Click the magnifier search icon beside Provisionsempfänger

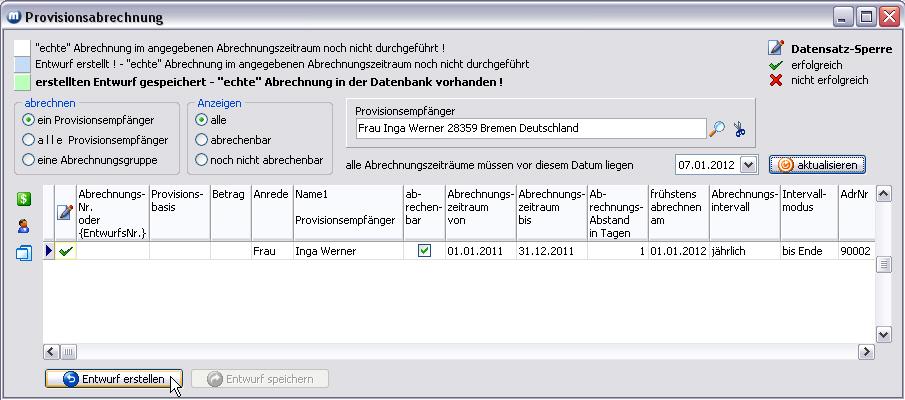tap(717, 129)
